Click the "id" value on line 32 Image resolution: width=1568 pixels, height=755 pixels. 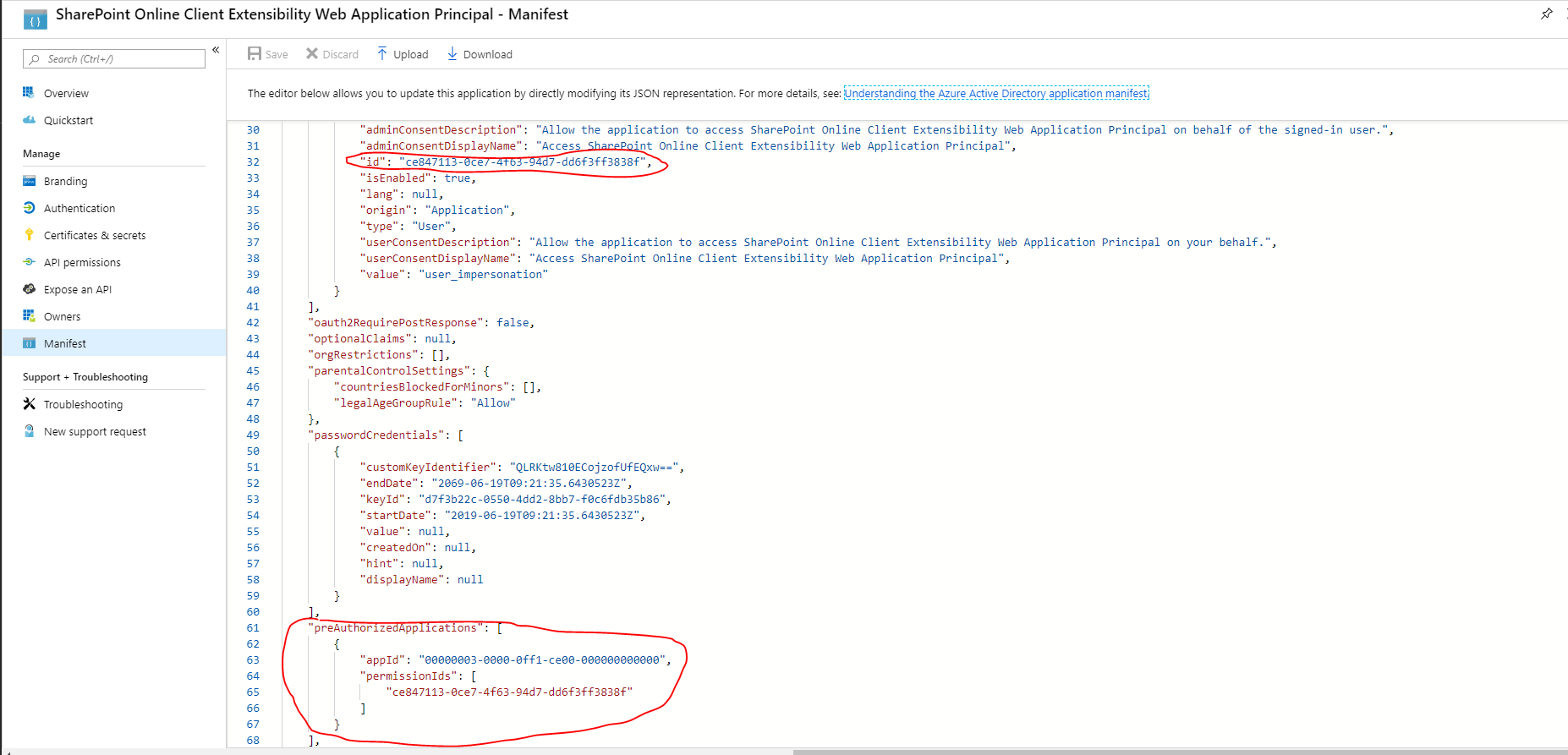tap(523, 161)
